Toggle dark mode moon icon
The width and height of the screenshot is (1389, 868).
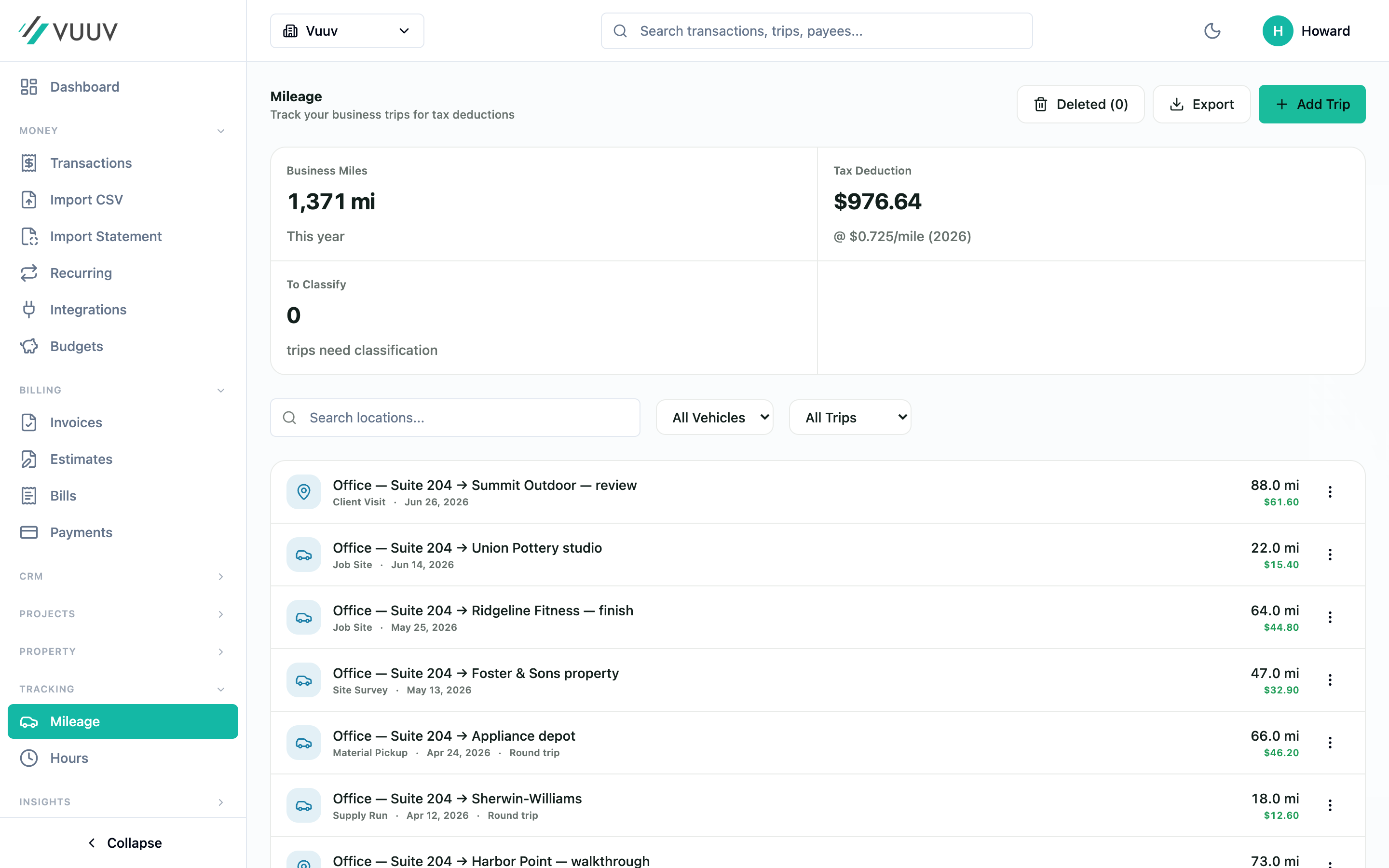click(x=1212, y=31)
